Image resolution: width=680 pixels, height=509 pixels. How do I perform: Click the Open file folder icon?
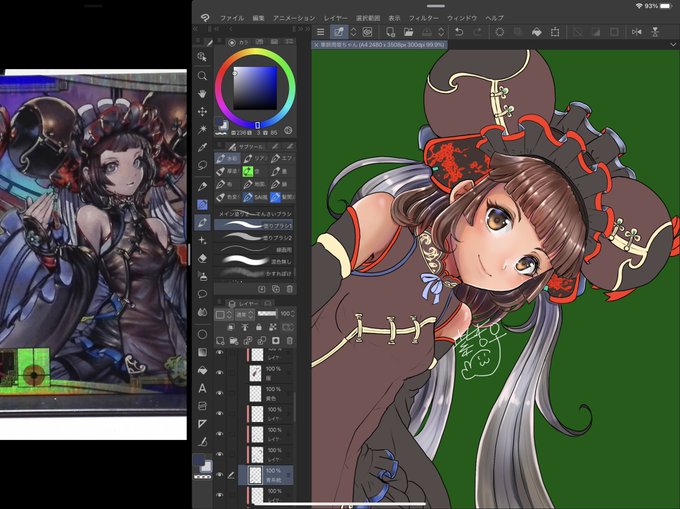pyautogui.click(x=408, y=32)
